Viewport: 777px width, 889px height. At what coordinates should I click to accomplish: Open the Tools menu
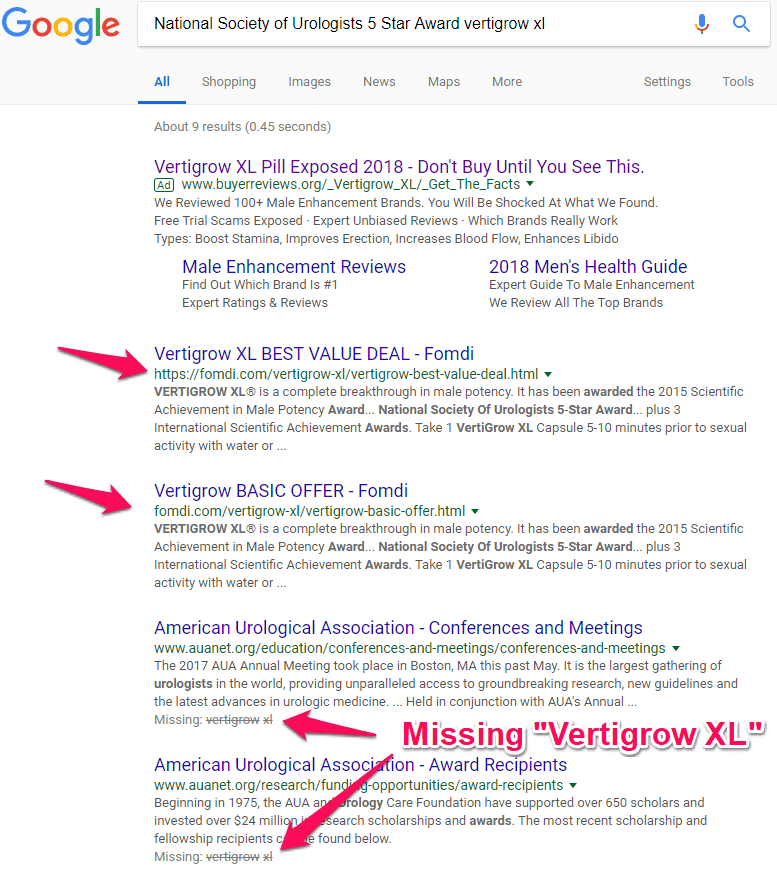738,82
